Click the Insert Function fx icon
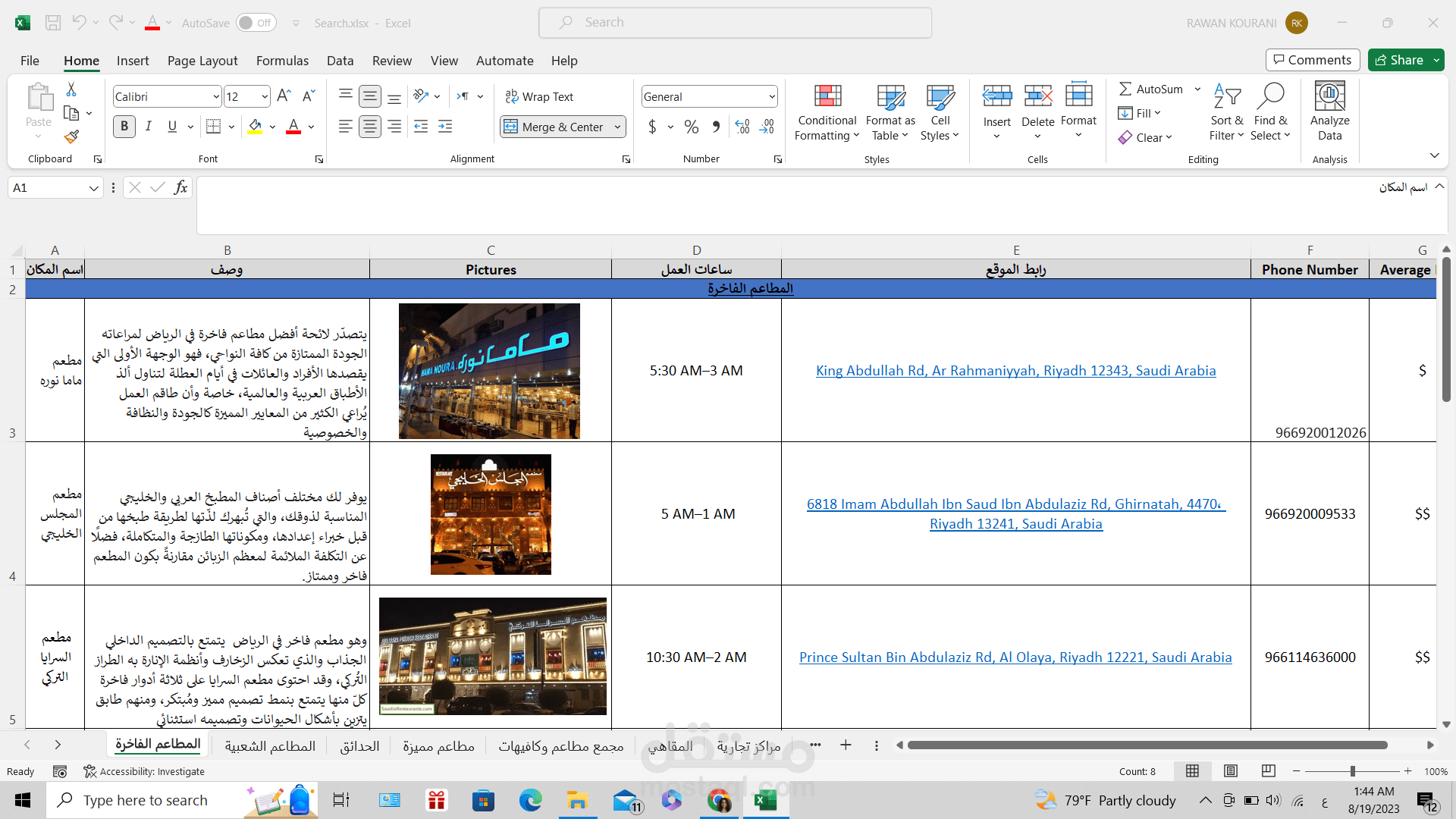The image size is (1456, 819). [180, 187]
